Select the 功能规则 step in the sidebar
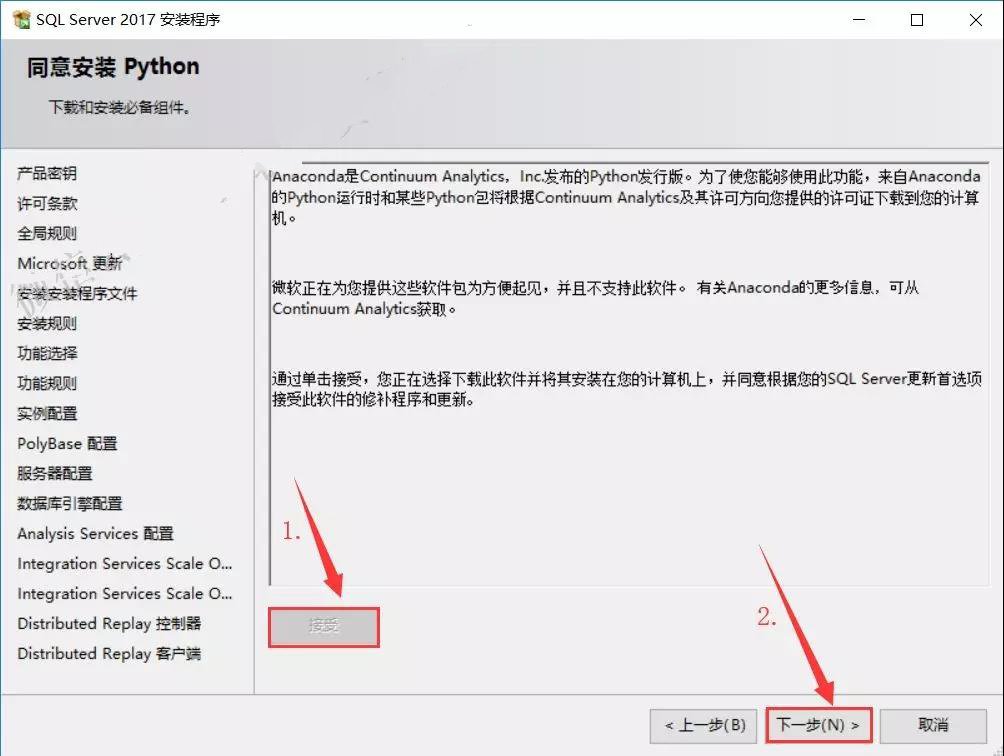1004x756 pixels. (47, 383)
